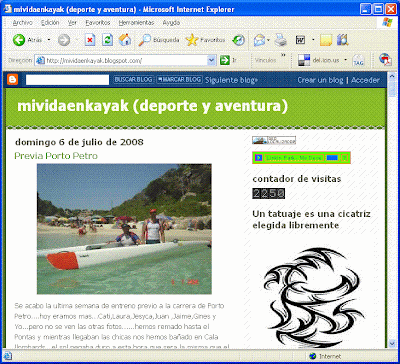Click the 'domingo 6 de julio de 2008' date
Screen dimensions: 400x364
tap(79, 142)
